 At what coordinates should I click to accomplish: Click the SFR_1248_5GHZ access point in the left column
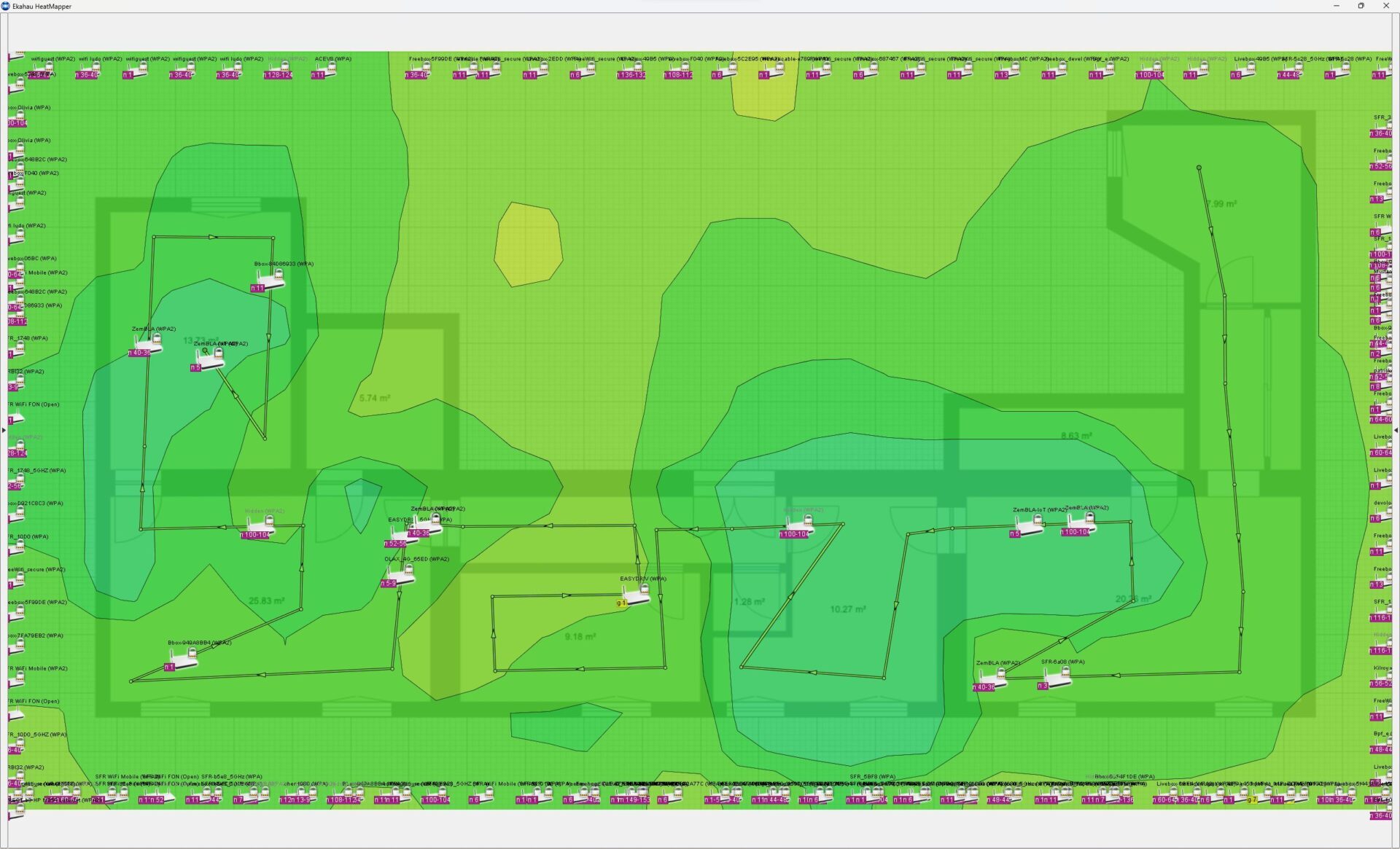coord(16,482)
